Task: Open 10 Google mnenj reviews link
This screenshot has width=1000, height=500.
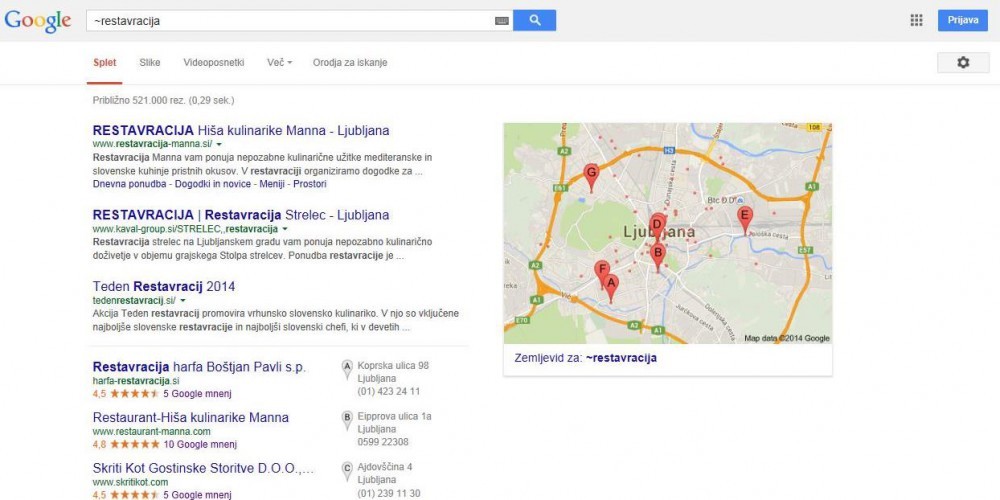Action: (200, 444)
